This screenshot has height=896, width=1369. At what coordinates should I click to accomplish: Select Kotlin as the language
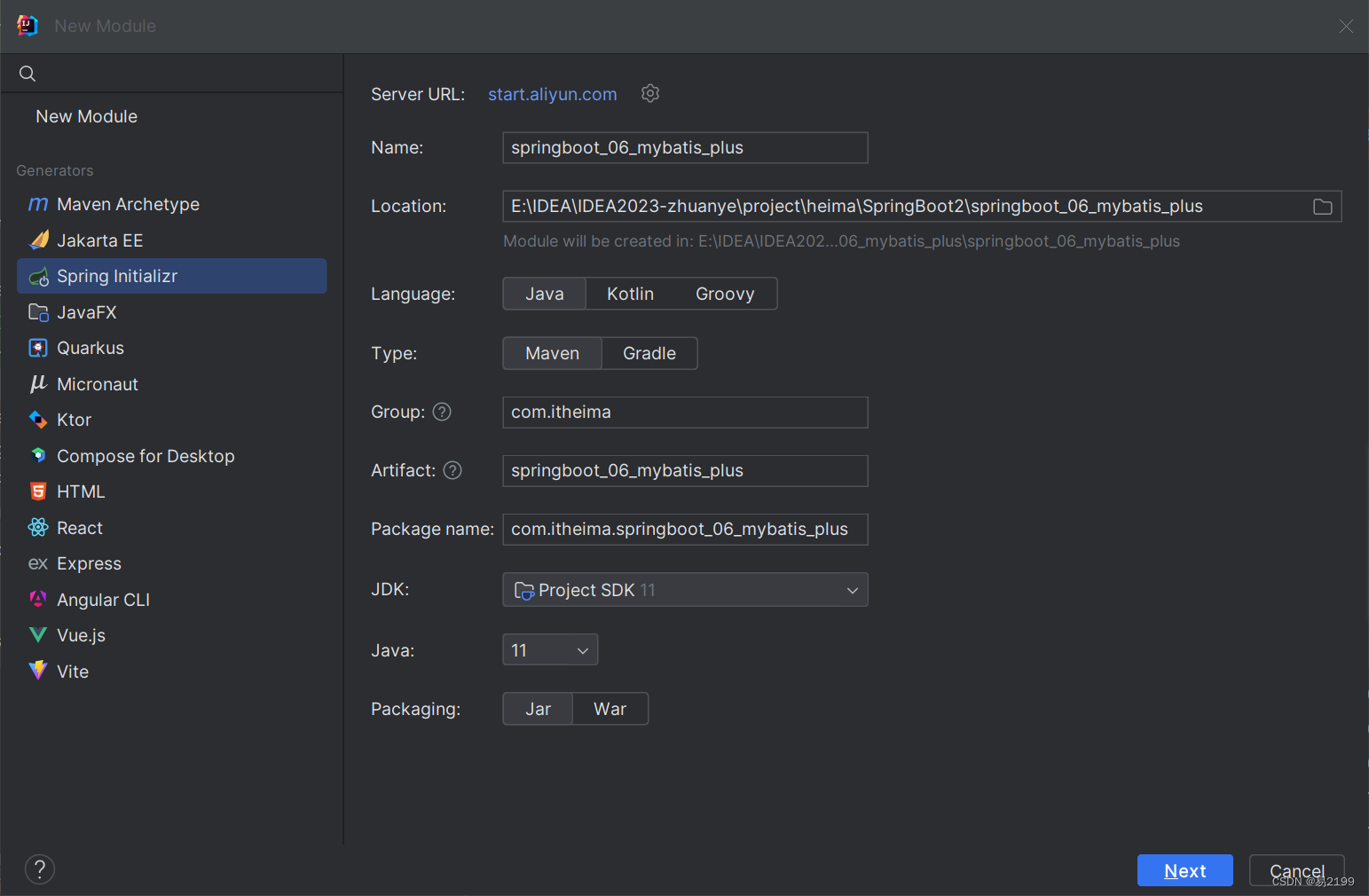coord(630,294)
